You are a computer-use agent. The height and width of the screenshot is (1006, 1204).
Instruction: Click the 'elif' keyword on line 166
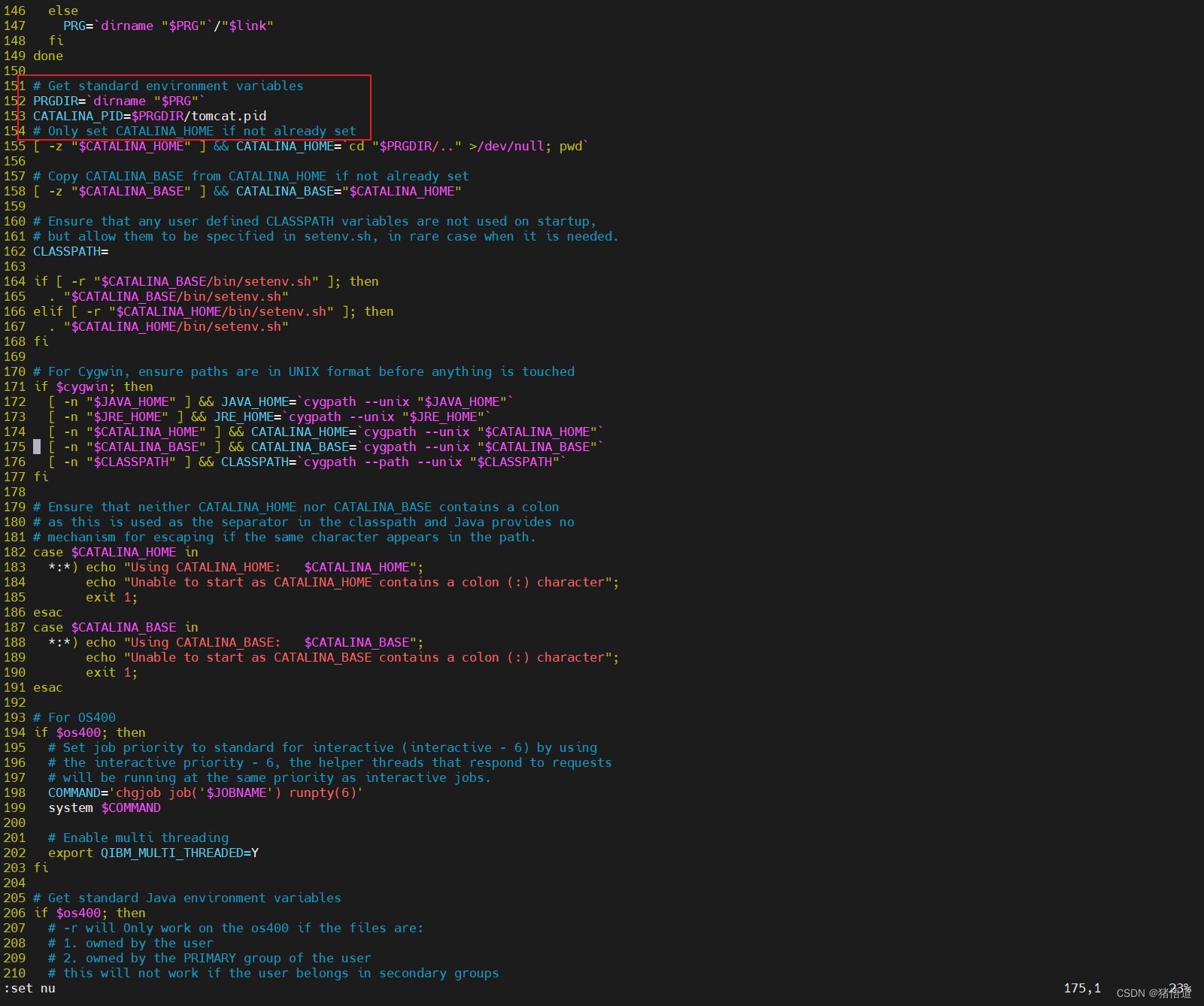48,311
